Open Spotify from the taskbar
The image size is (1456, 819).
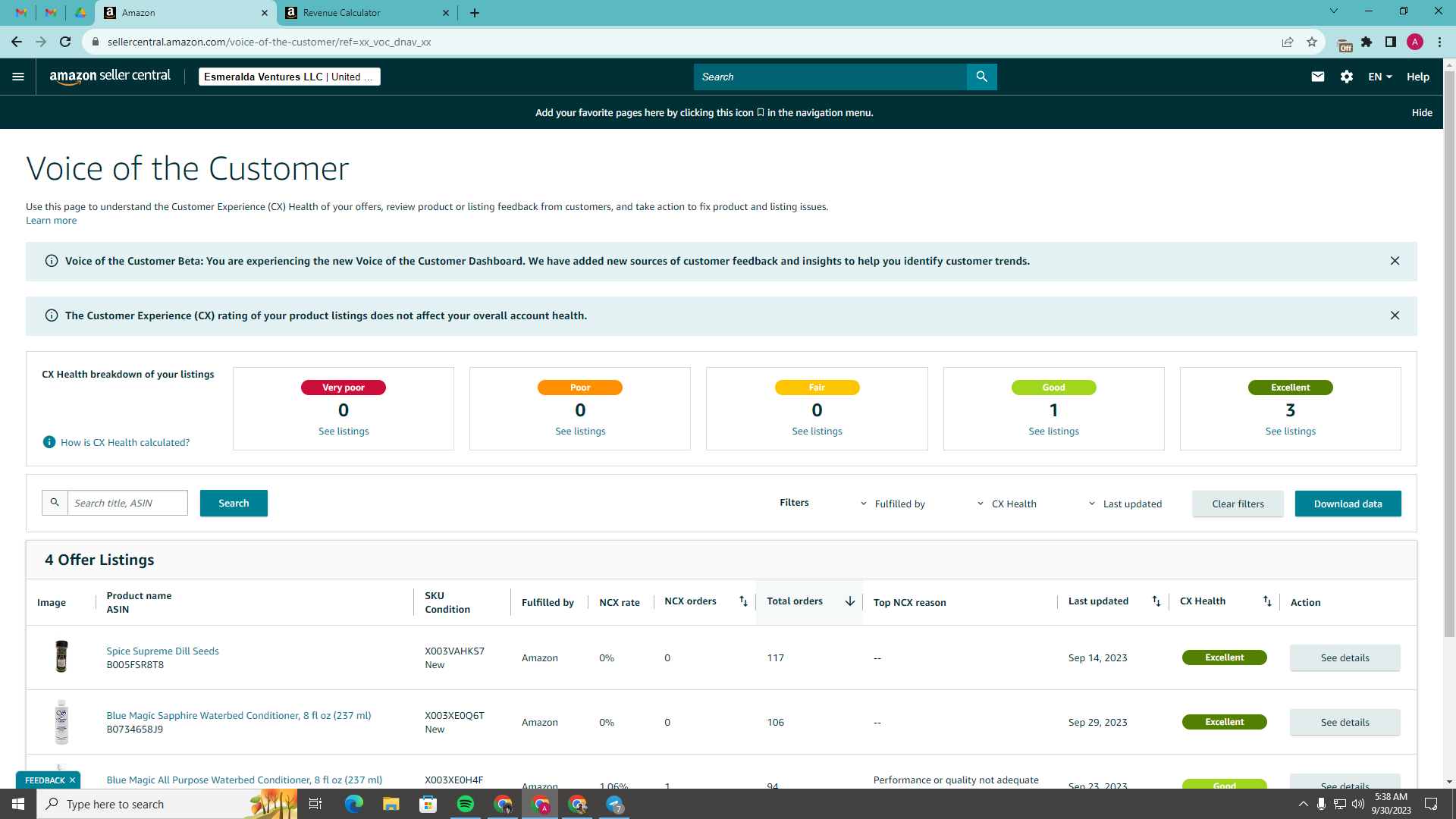[x=466, y=804]
